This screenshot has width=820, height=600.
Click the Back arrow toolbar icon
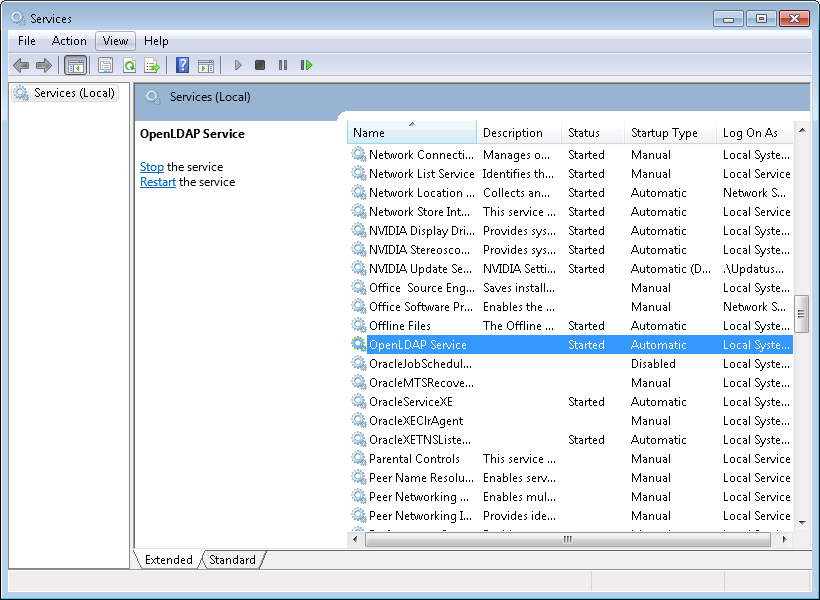click(x=21, y=65)
